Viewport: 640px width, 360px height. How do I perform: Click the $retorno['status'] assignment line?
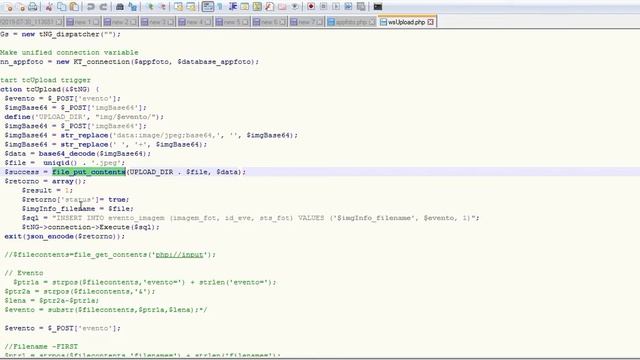point(76,200)
